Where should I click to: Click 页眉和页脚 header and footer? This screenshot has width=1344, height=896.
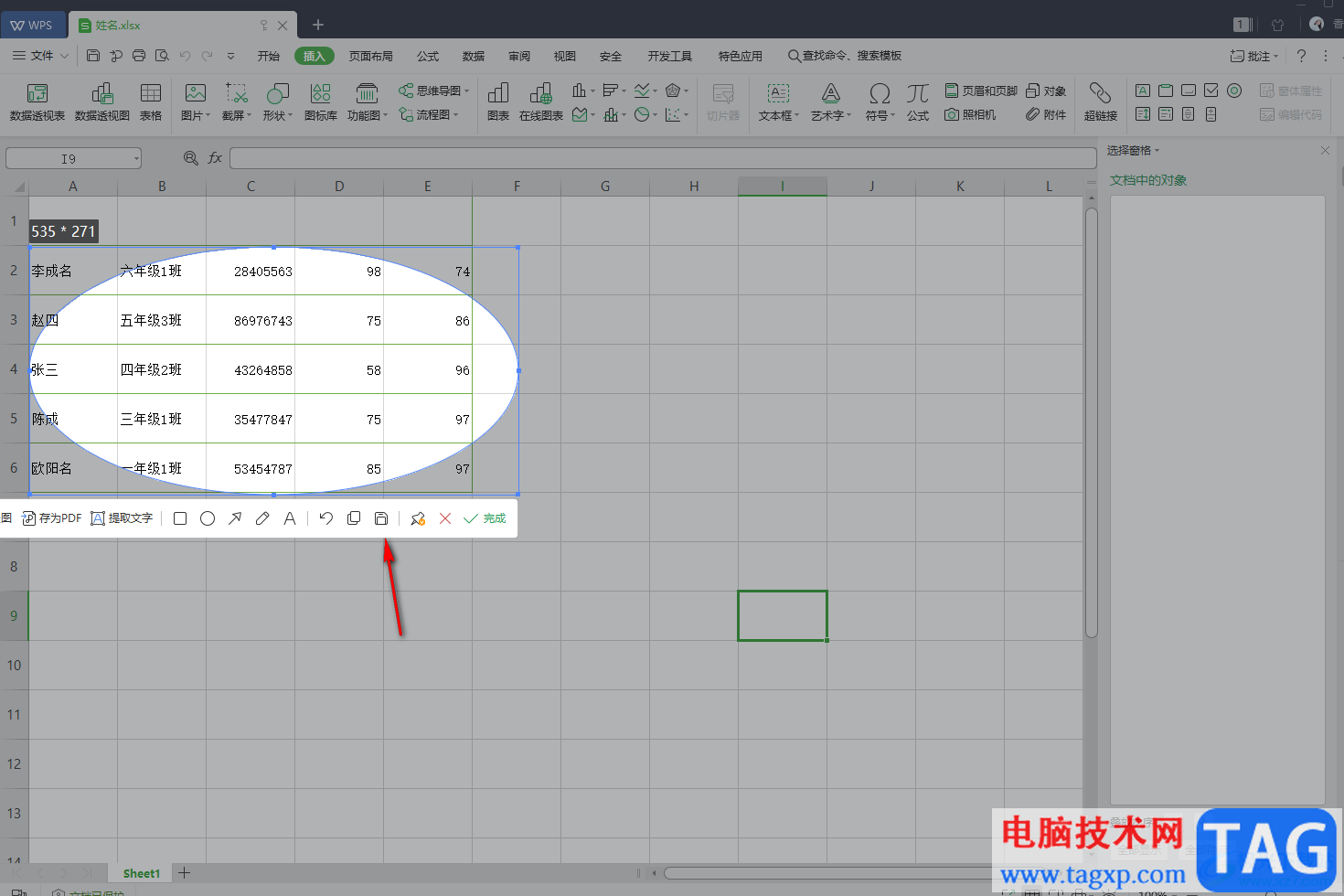[x=981, y=91]
